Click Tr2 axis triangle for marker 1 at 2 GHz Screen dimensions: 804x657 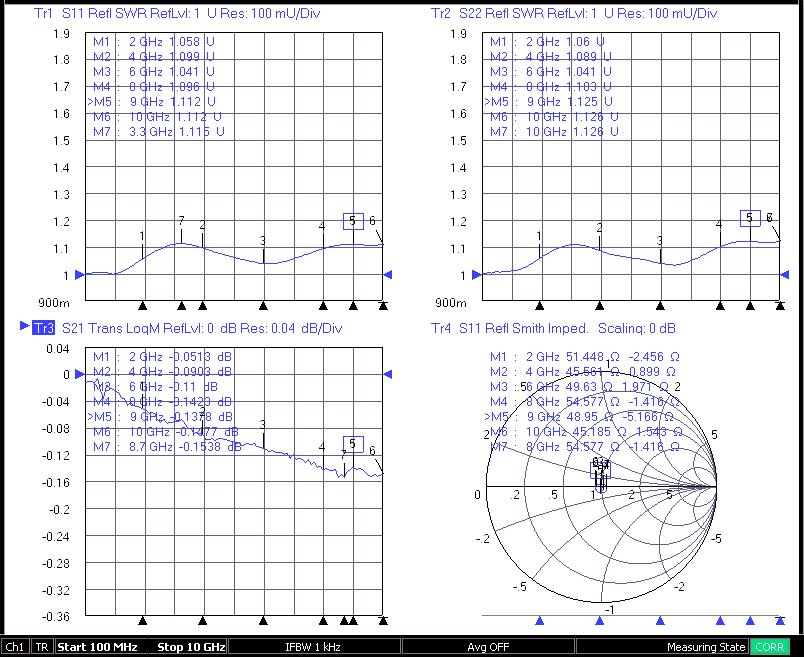coord(539,306)
